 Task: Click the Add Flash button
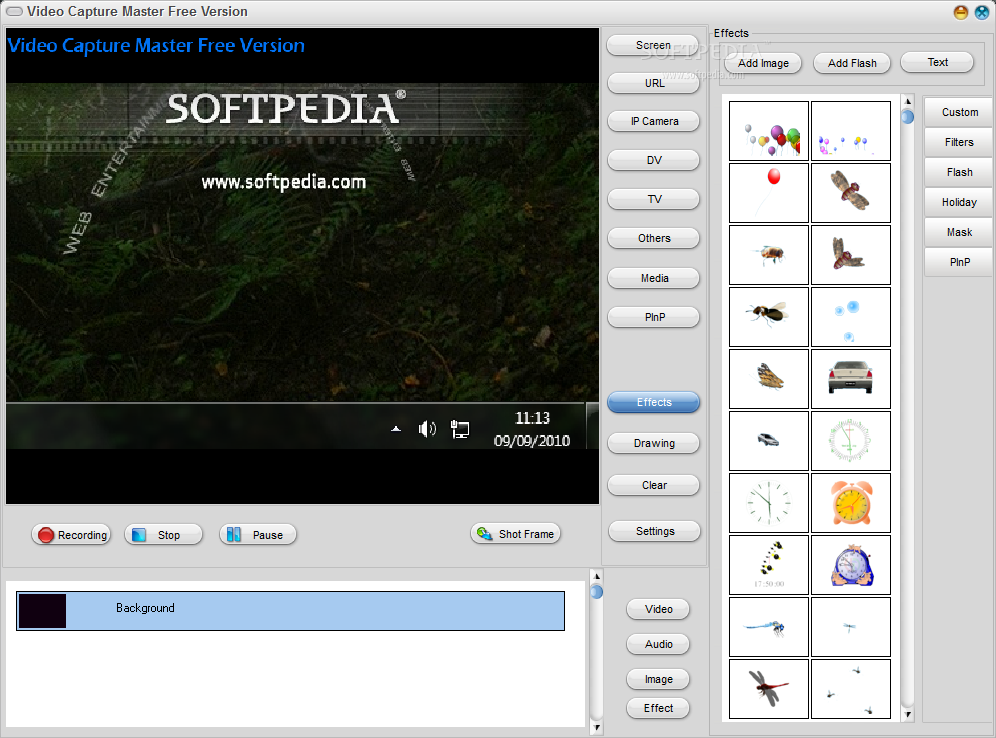(852, 63)
